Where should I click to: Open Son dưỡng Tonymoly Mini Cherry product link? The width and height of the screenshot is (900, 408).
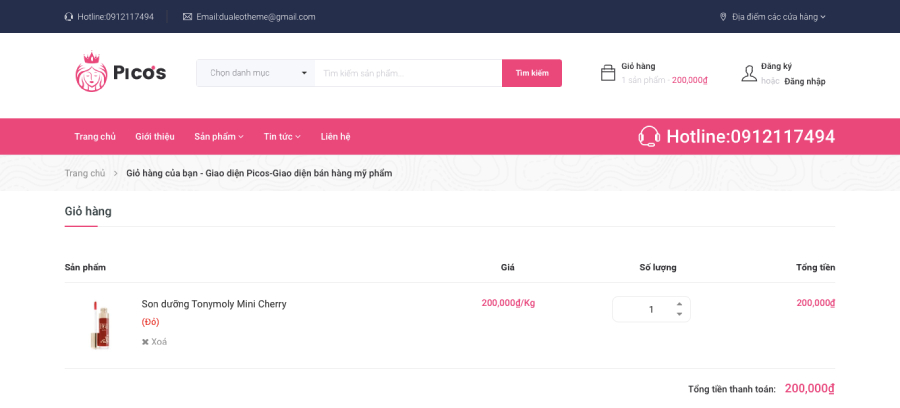(x=214, y=304)
